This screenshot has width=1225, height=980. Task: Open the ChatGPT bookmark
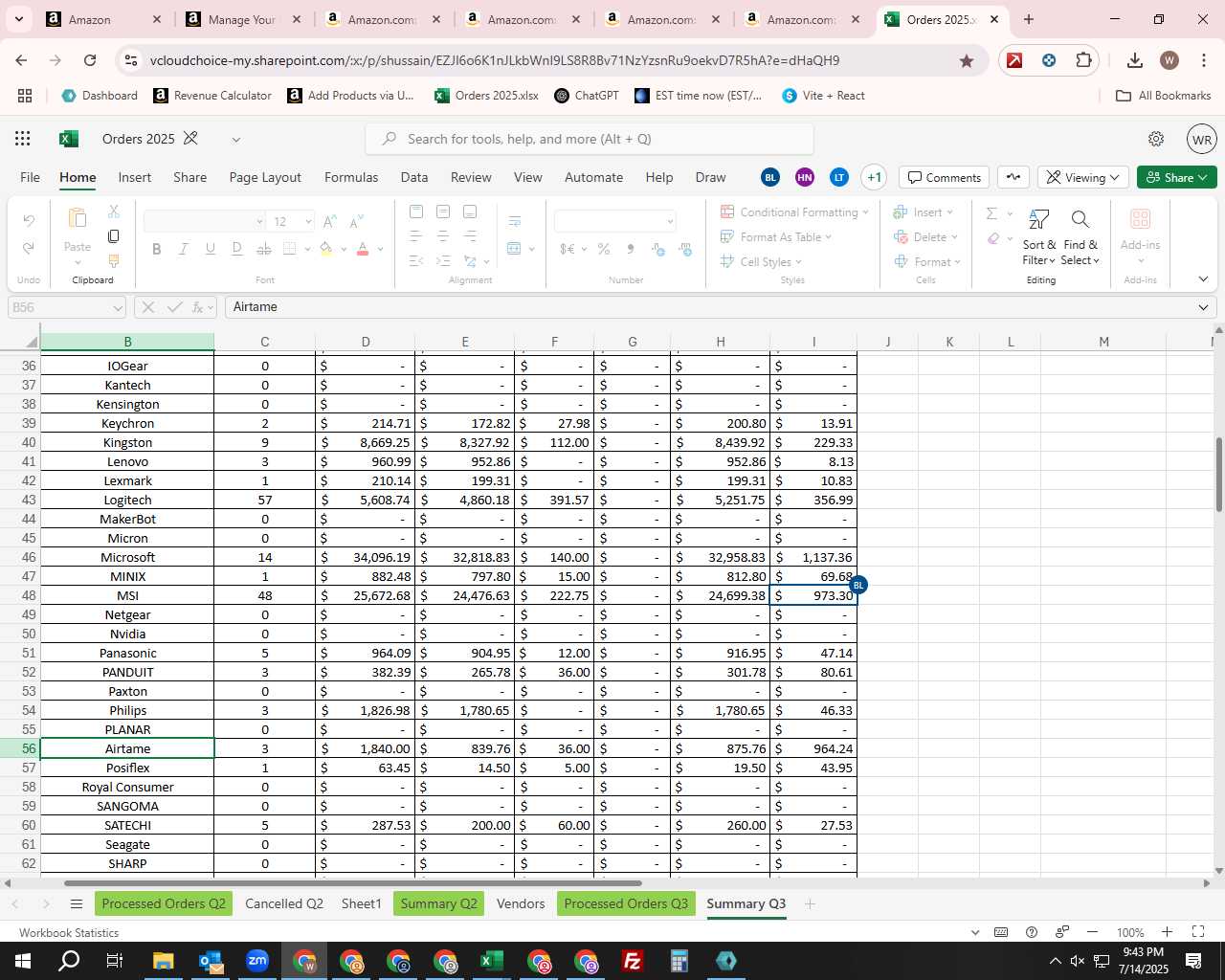coord(587,96)
